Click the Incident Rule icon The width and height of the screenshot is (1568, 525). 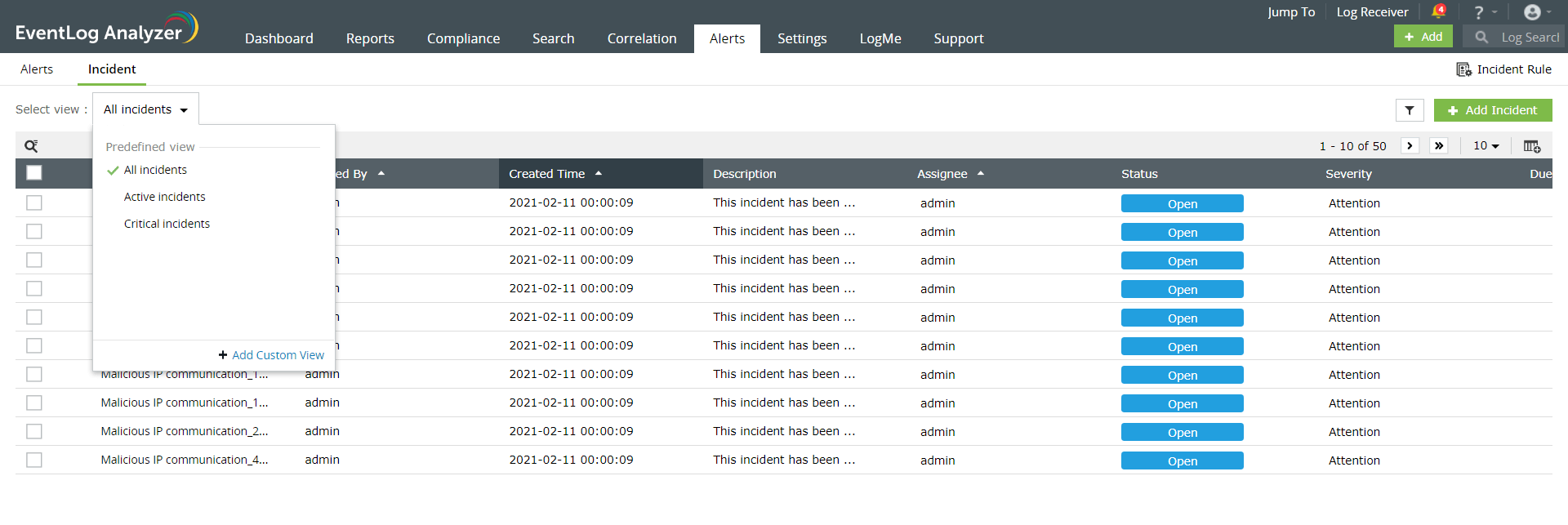(x=1463, y=69)
